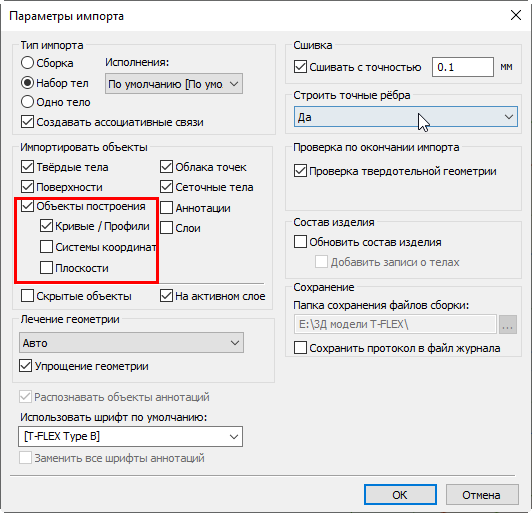The height and width of the screenshot is (513, 532).
Task: Confirm import with the OK button
Action: pyautogui.click(x=400, y=495)
